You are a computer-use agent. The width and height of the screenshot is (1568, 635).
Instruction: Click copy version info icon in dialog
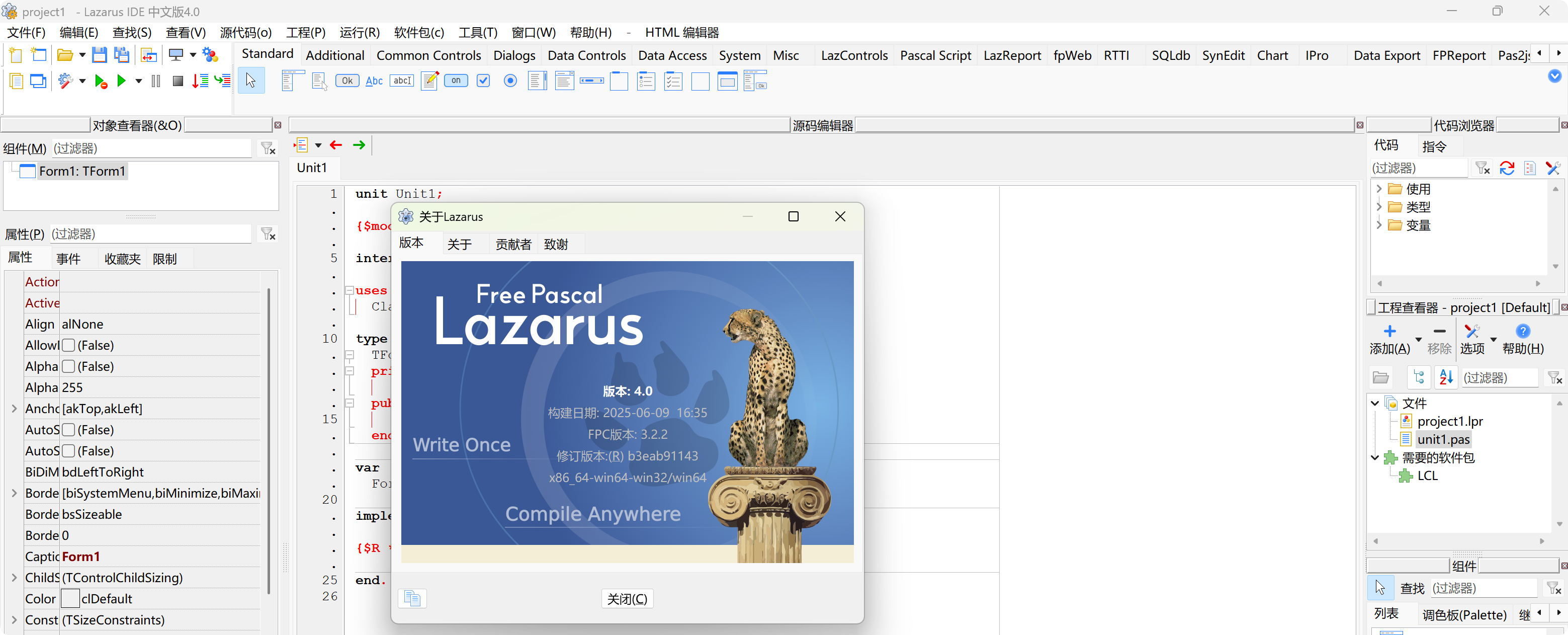412,599
